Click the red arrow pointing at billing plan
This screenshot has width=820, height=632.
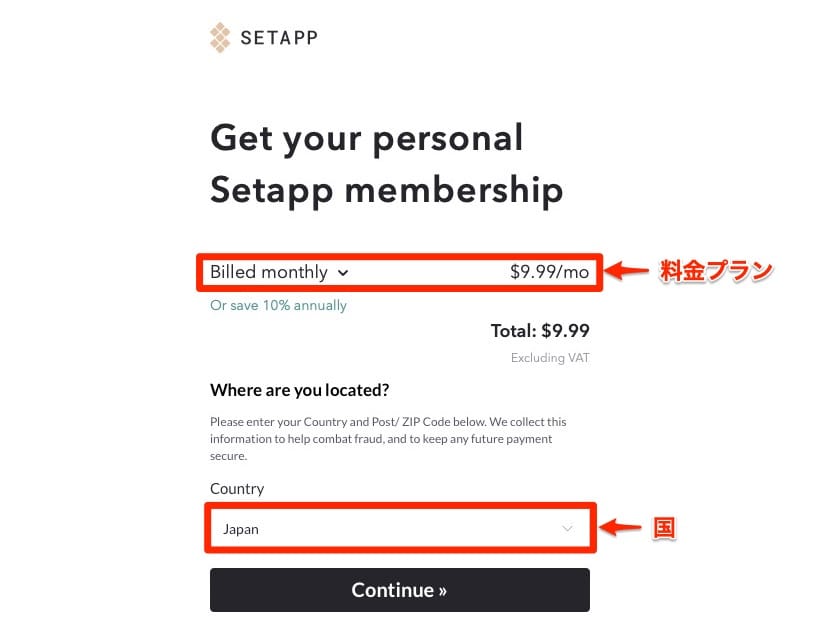629,271
